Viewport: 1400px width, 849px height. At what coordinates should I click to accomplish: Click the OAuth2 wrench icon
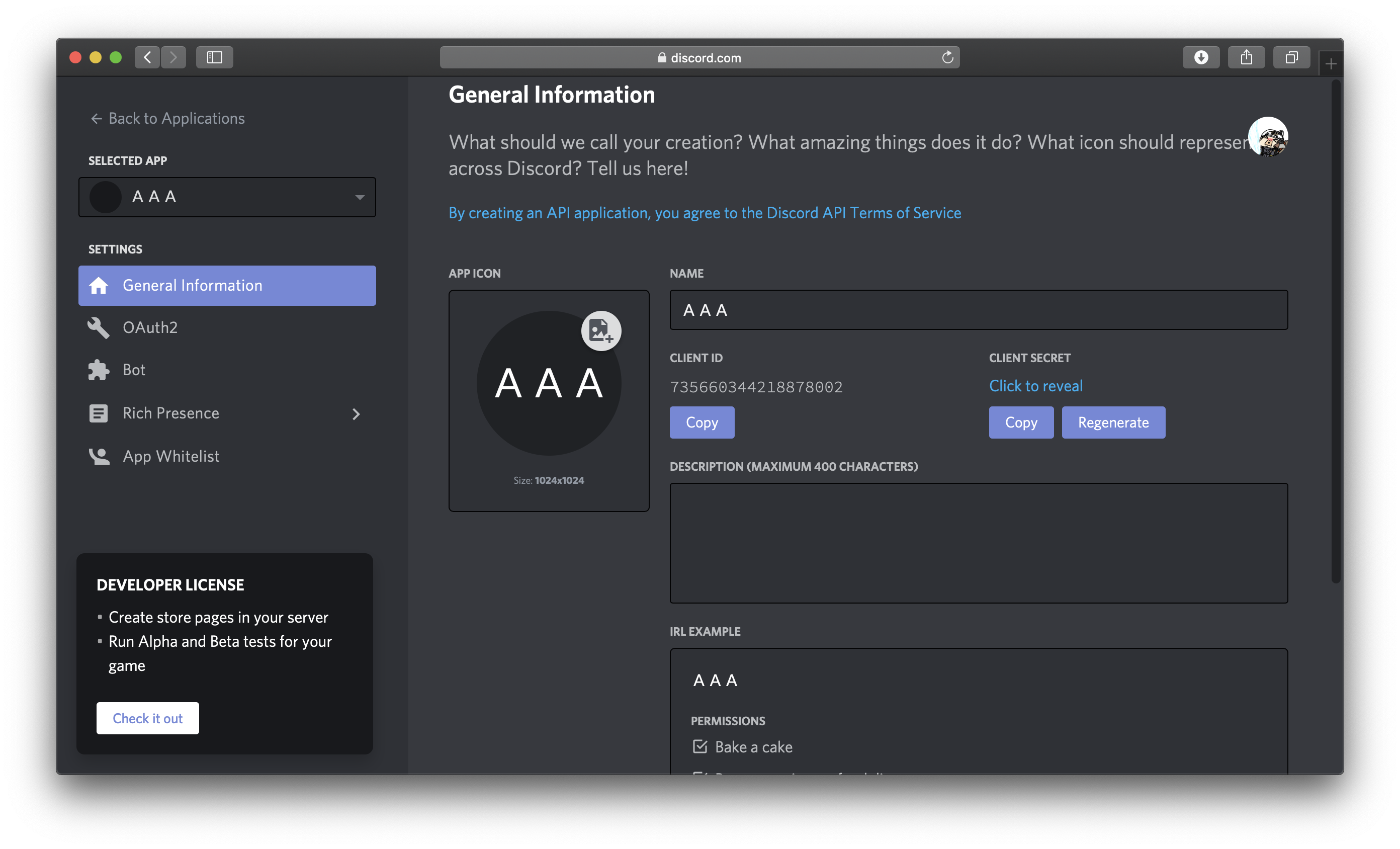[98, 328]
